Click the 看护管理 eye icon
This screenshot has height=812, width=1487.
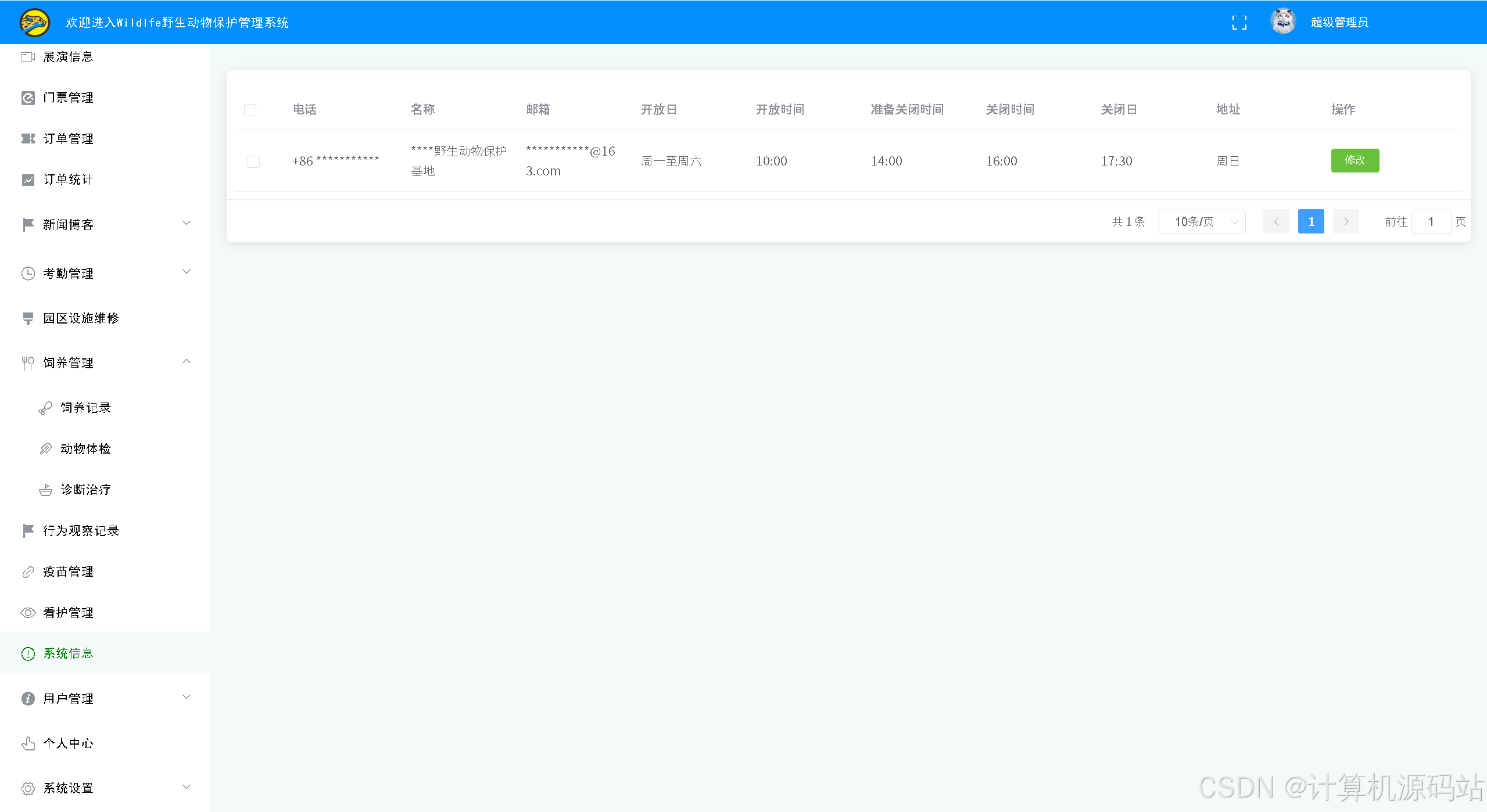[28, 613]
